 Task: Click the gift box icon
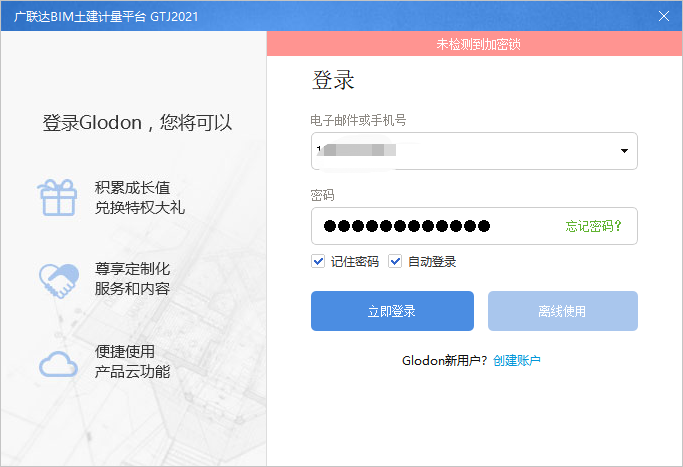pyautogui.click(x=57, y=198)
